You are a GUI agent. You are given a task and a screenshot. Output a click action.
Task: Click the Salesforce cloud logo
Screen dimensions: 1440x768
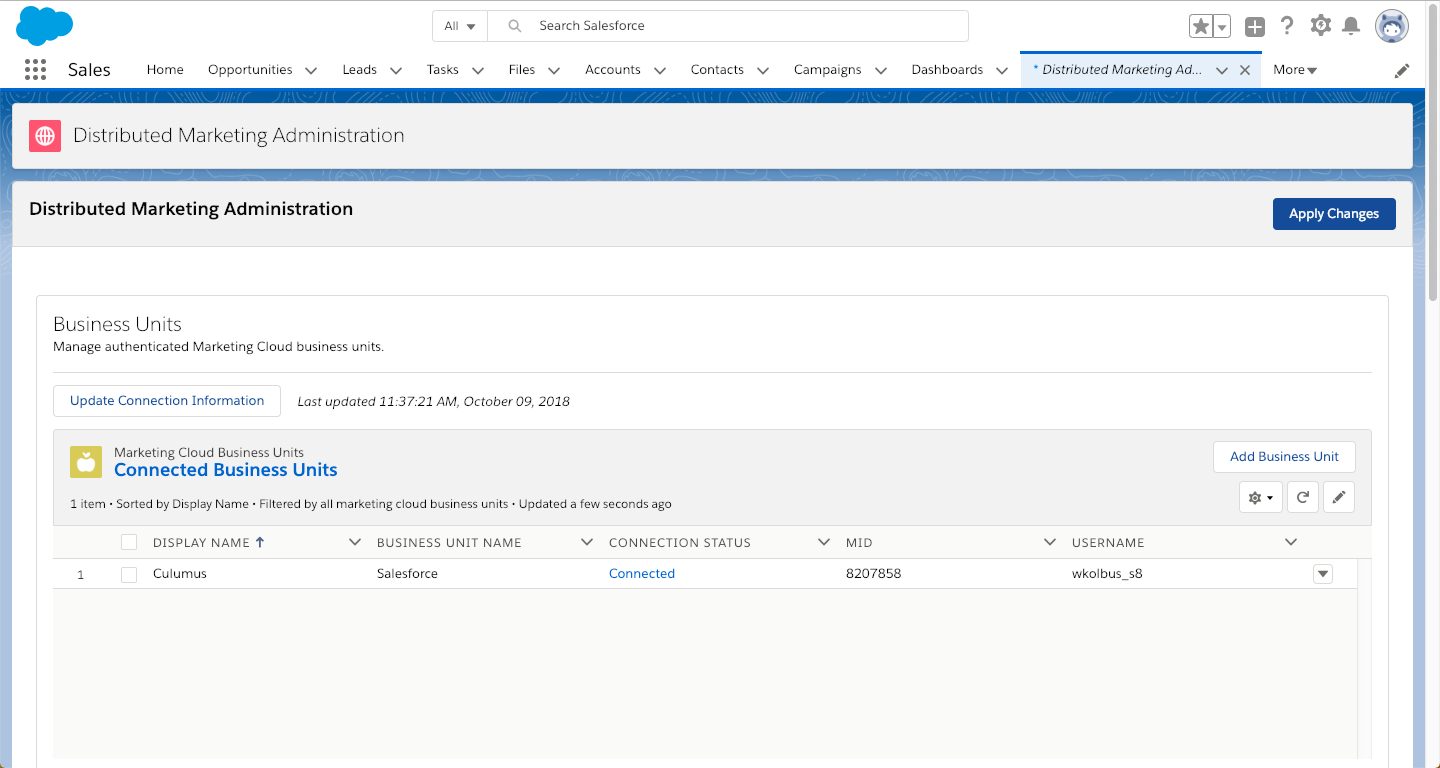coord(45,25)
